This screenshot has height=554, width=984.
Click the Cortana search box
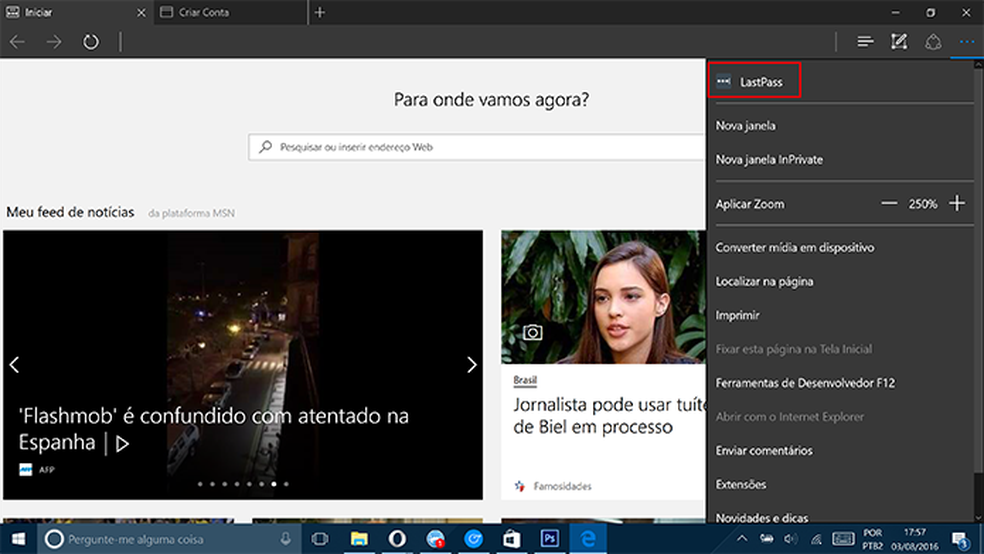click(x=171, y=539)
